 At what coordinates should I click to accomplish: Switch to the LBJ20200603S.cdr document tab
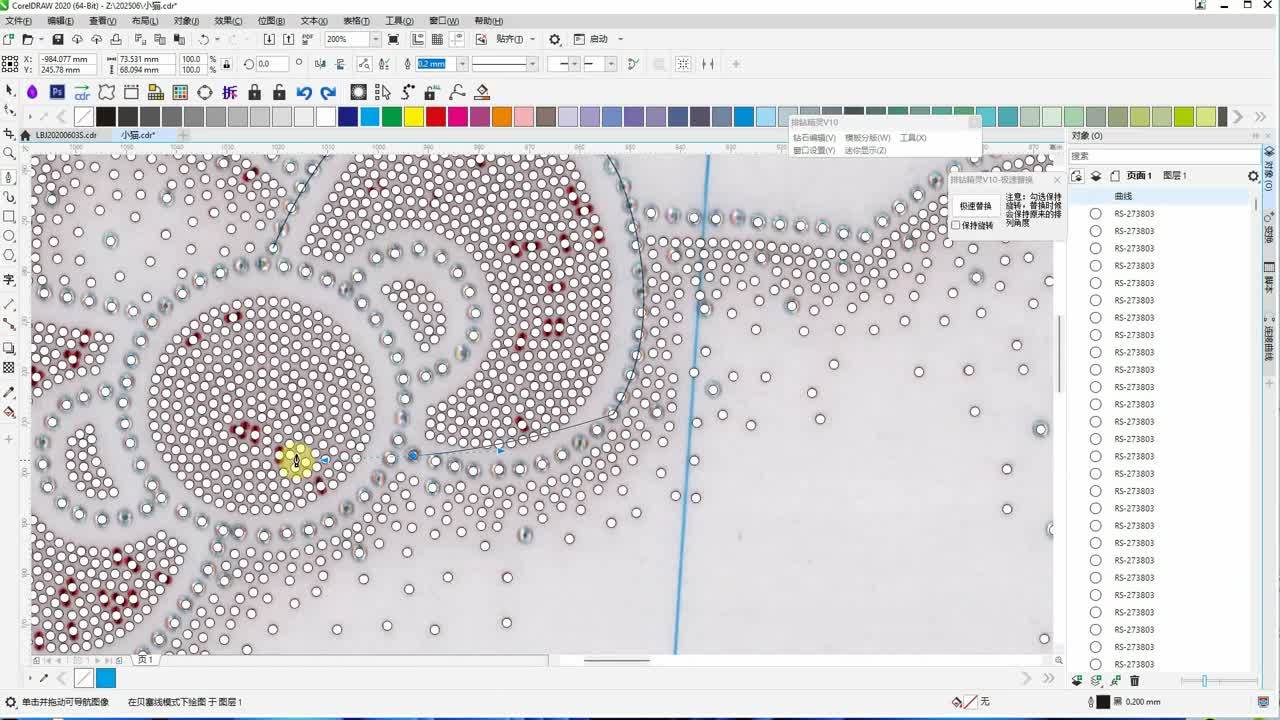[66, 135]
